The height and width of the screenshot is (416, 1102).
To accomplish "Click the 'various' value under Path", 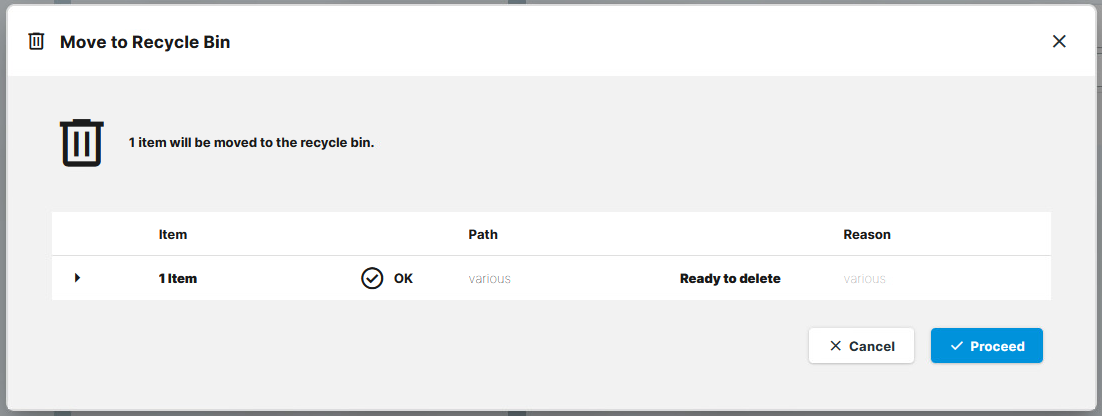I will (490, 279).
